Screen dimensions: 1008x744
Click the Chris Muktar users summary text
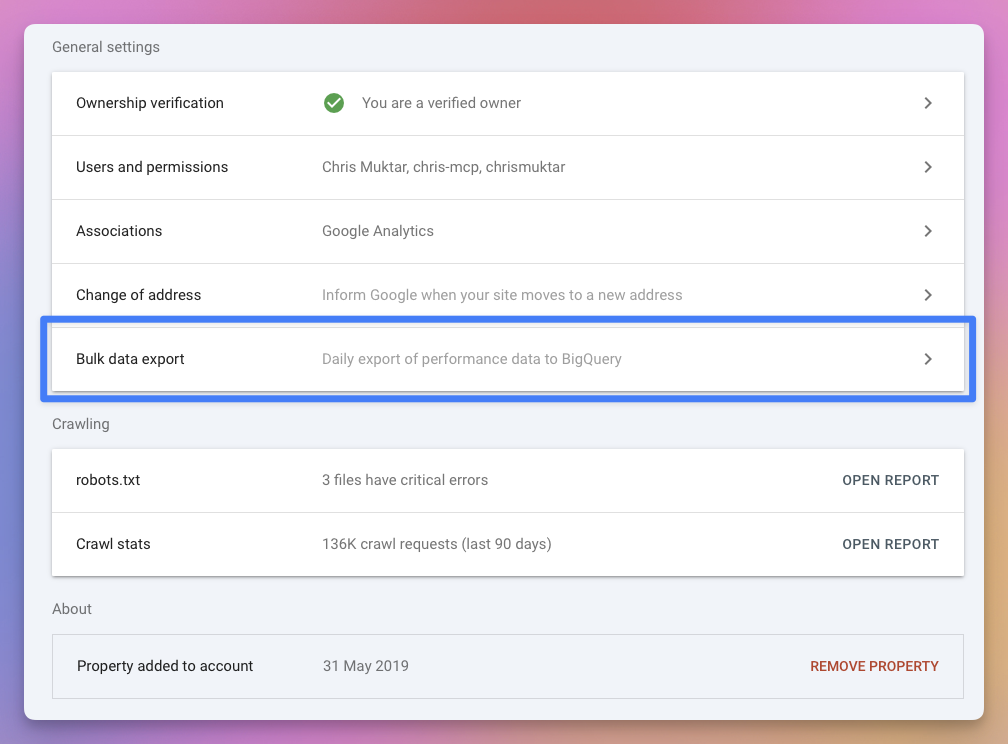(443, 167)
